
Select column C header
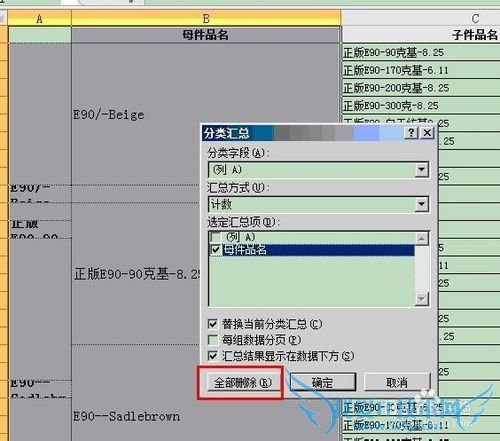(x=421, y=18)
